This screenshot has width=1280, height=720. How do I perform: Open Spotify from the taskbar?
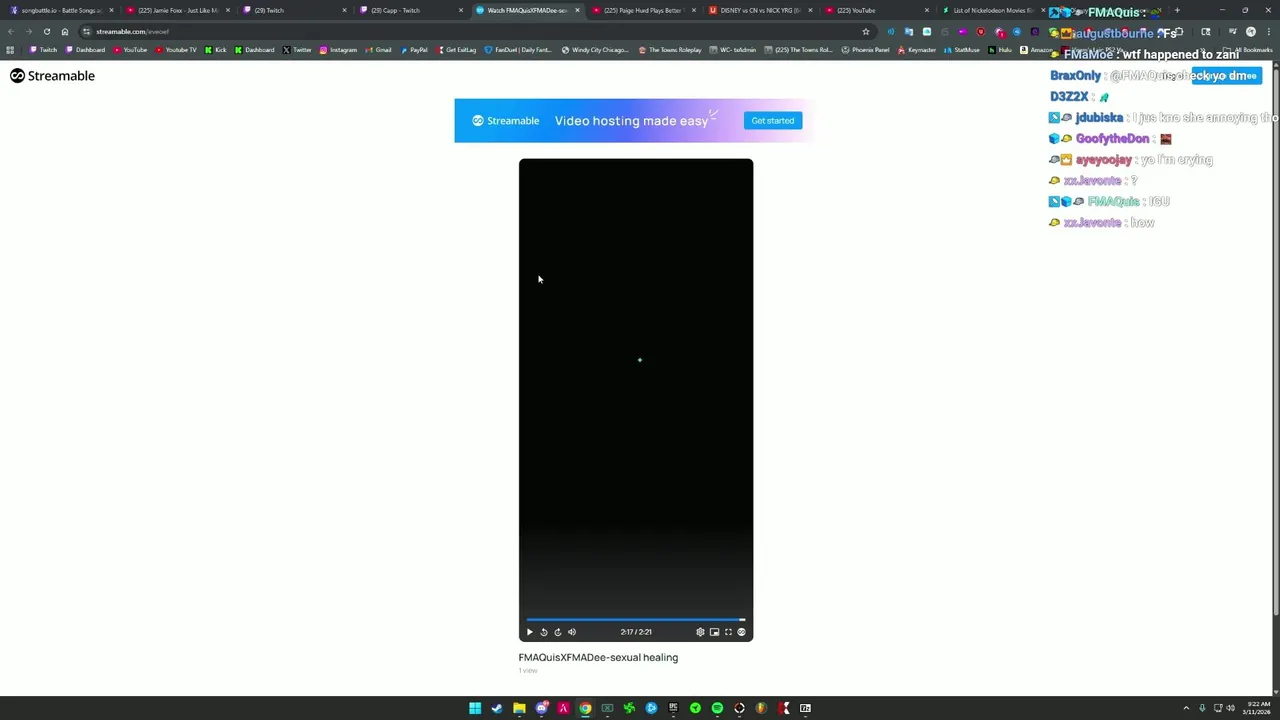pos(717,708)
